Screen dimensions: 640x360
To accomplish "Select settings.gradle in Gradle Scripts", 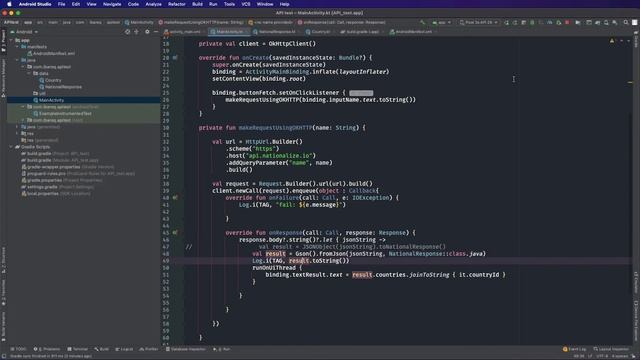I will [x=42, y=187].
